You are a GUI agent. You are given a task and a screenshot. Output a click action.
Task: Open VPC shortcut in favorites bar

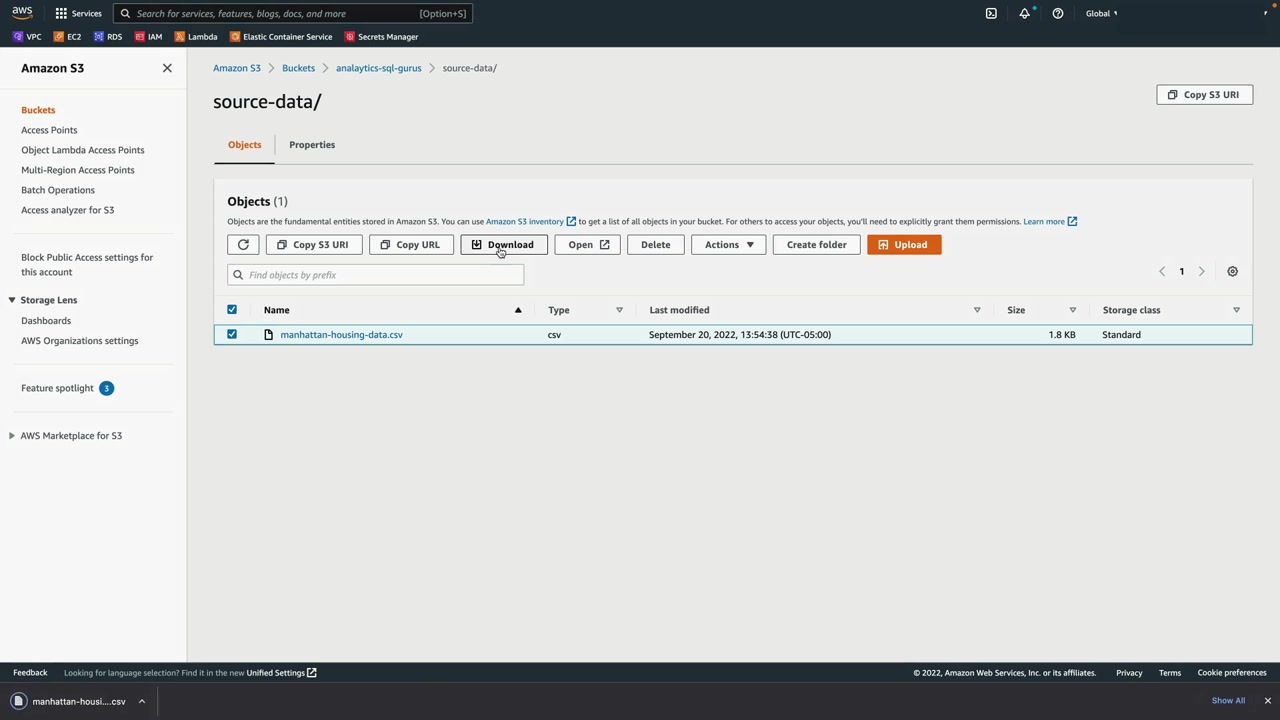[27, 37]
